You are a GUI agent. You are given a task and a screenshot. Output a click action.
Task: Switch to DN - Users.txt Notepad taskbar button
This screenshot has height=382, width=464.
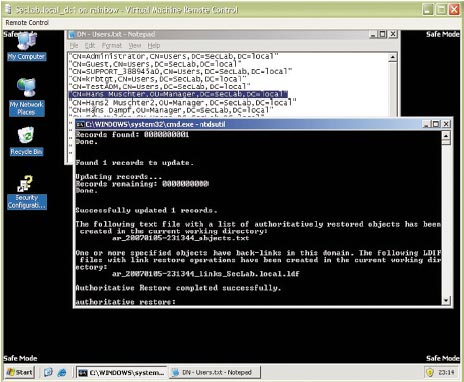[x=215, y=372]
